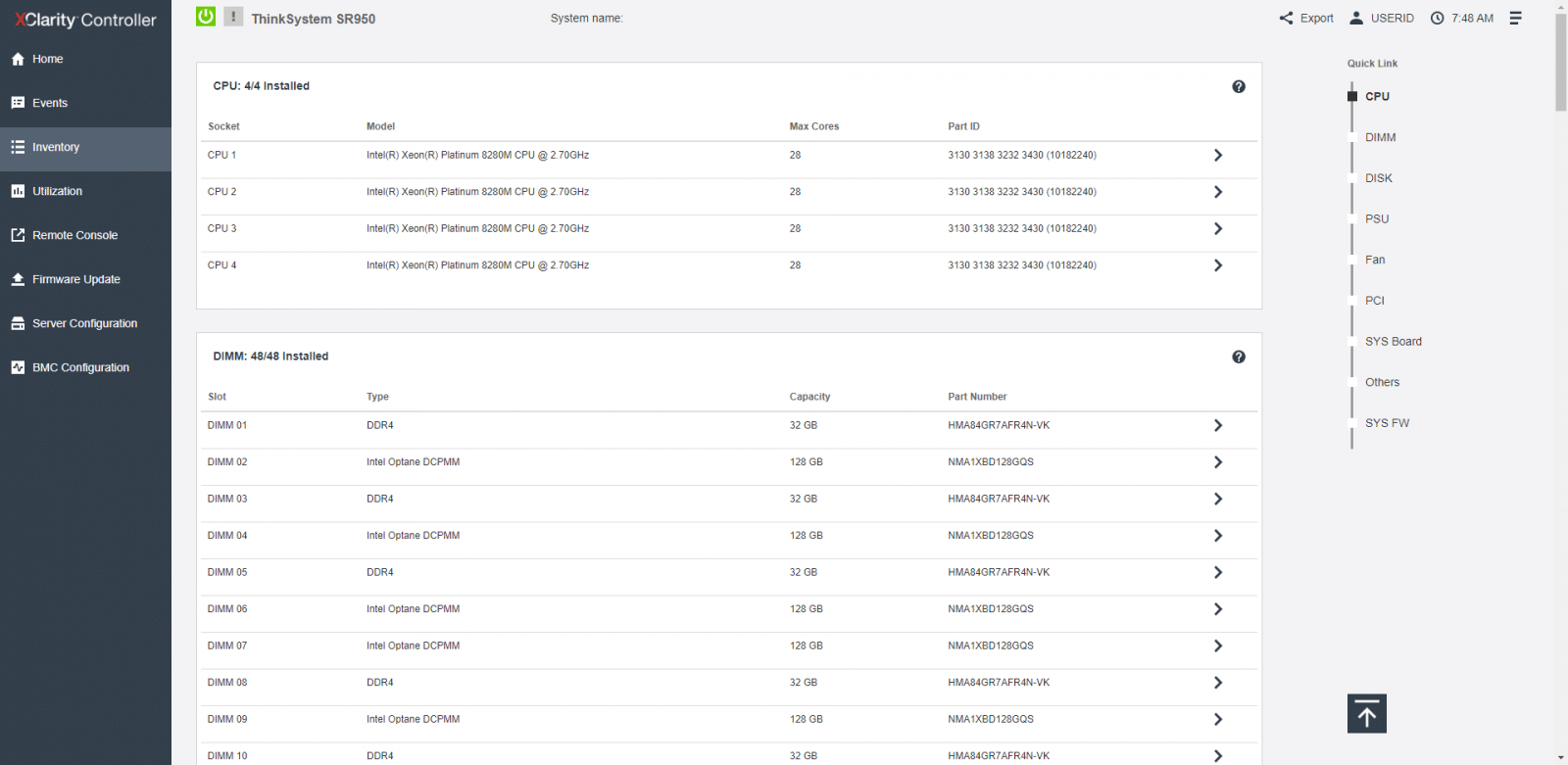Open the top-right hamburger settings menu
Screen dimensions: 1568x765
click(x=1515, y=18)
